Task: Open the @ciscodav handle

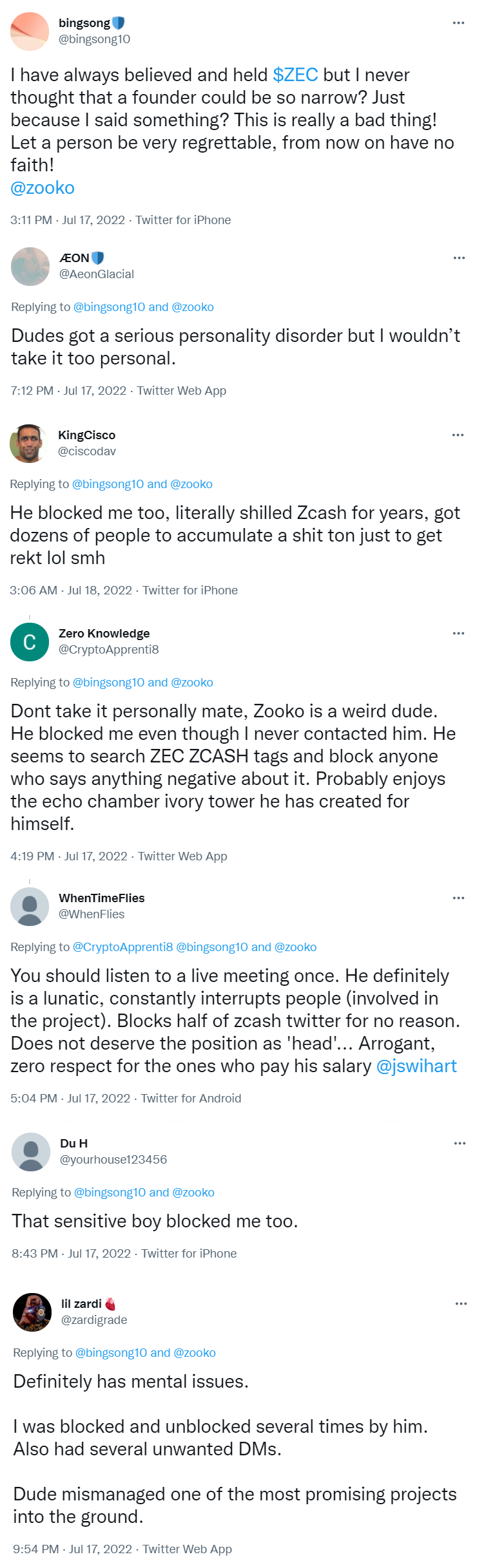Action: point(87,451)
